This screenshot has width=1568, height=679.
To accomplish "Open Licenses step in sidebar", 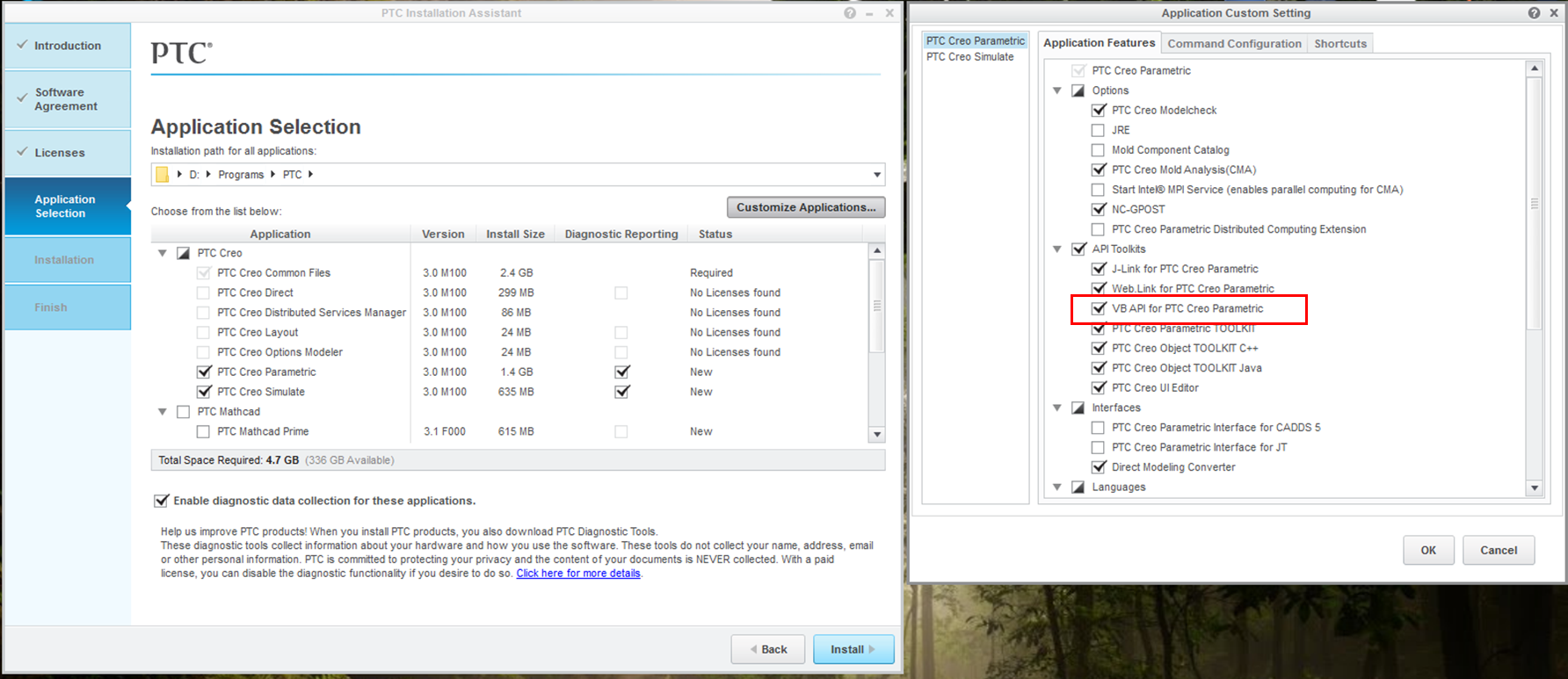I will (68, 153).
